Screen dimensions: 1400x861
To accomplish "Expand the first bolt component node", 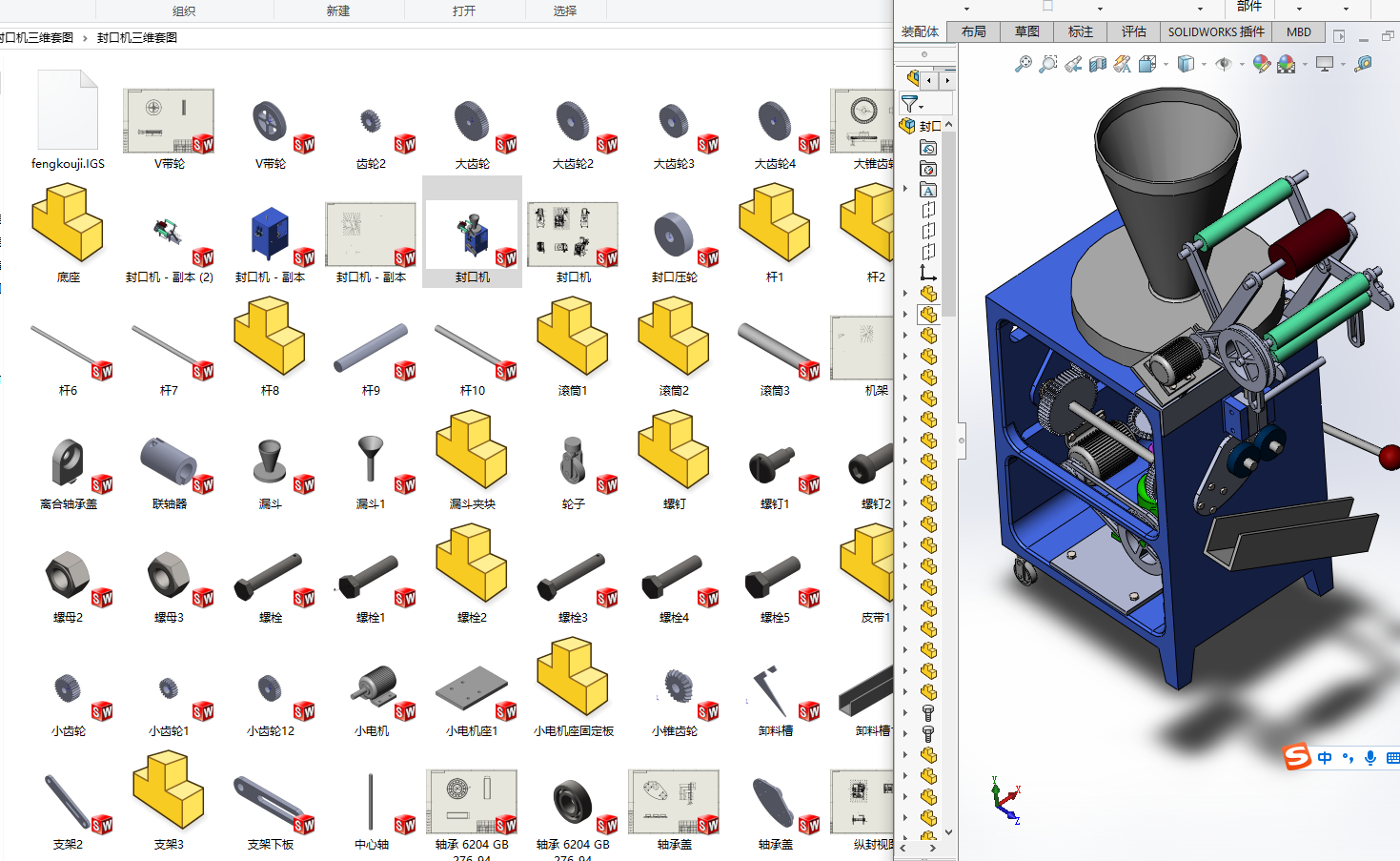I will (x=905, y=713).
